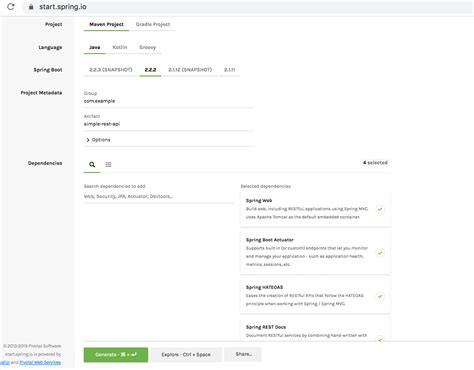
Task: Open the Pivotal Web Services link
Action: tap(40, 362)
